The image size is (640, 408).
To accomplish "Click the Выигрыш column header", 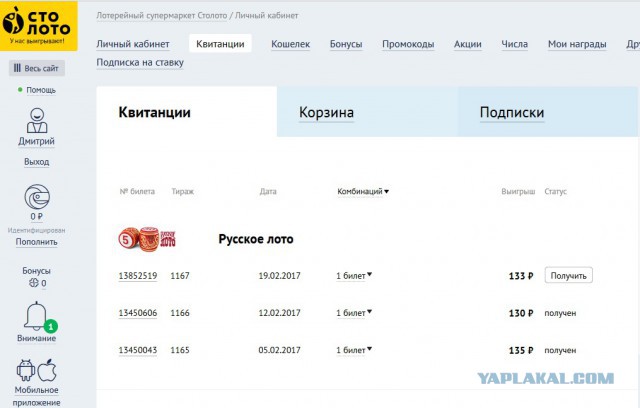I will point(518,191).
